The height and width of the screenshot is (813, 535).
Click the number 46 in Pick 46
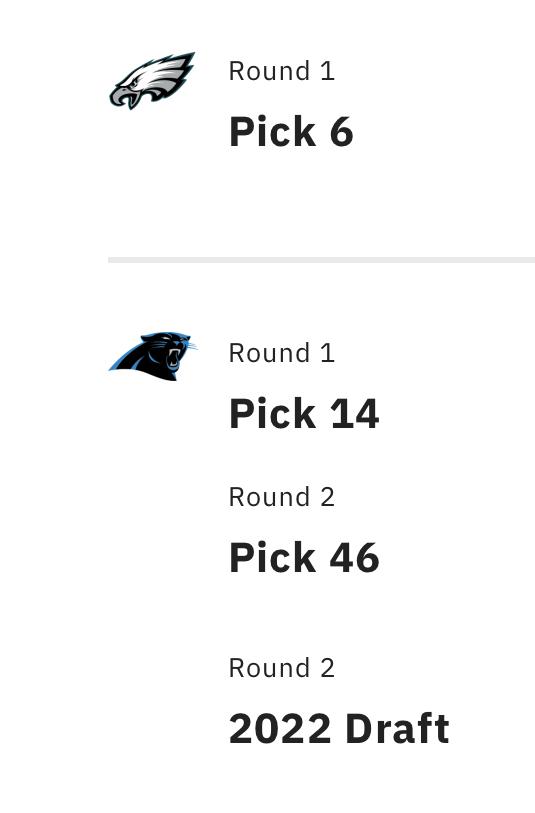pos(355,558)
